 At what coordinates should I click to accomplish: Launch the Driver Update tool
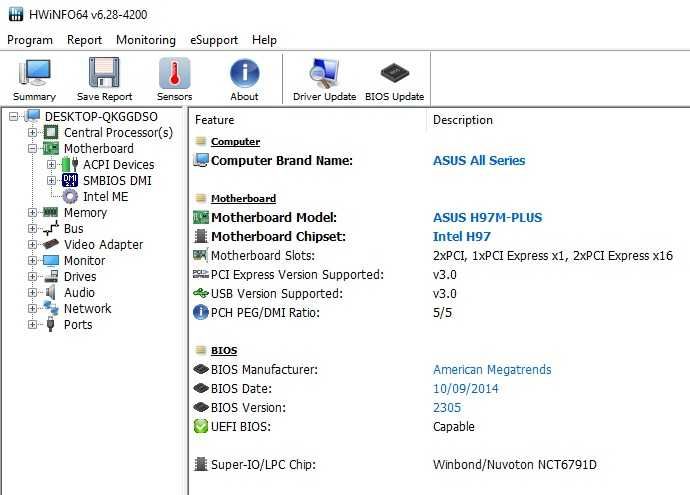click(x=324, y=73)
